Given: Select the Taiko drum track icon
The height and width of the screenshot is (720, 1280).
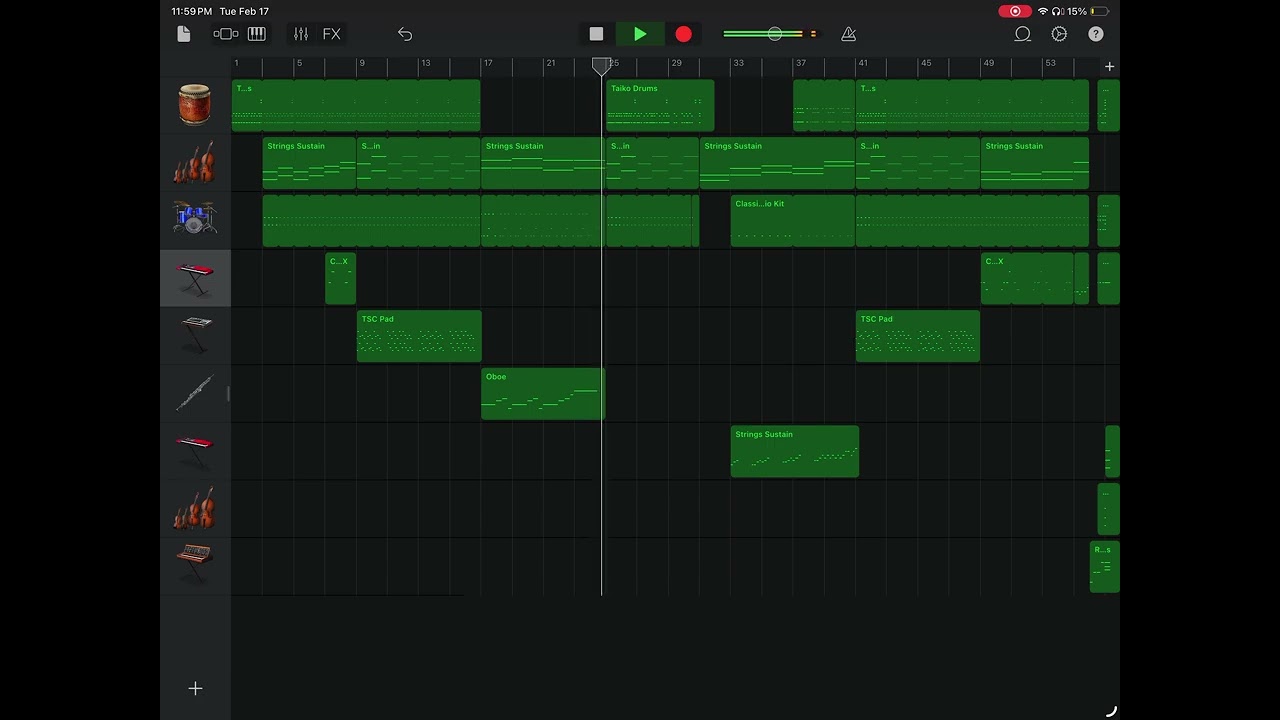Looking at the screenshot, I should tap(195, 104).
